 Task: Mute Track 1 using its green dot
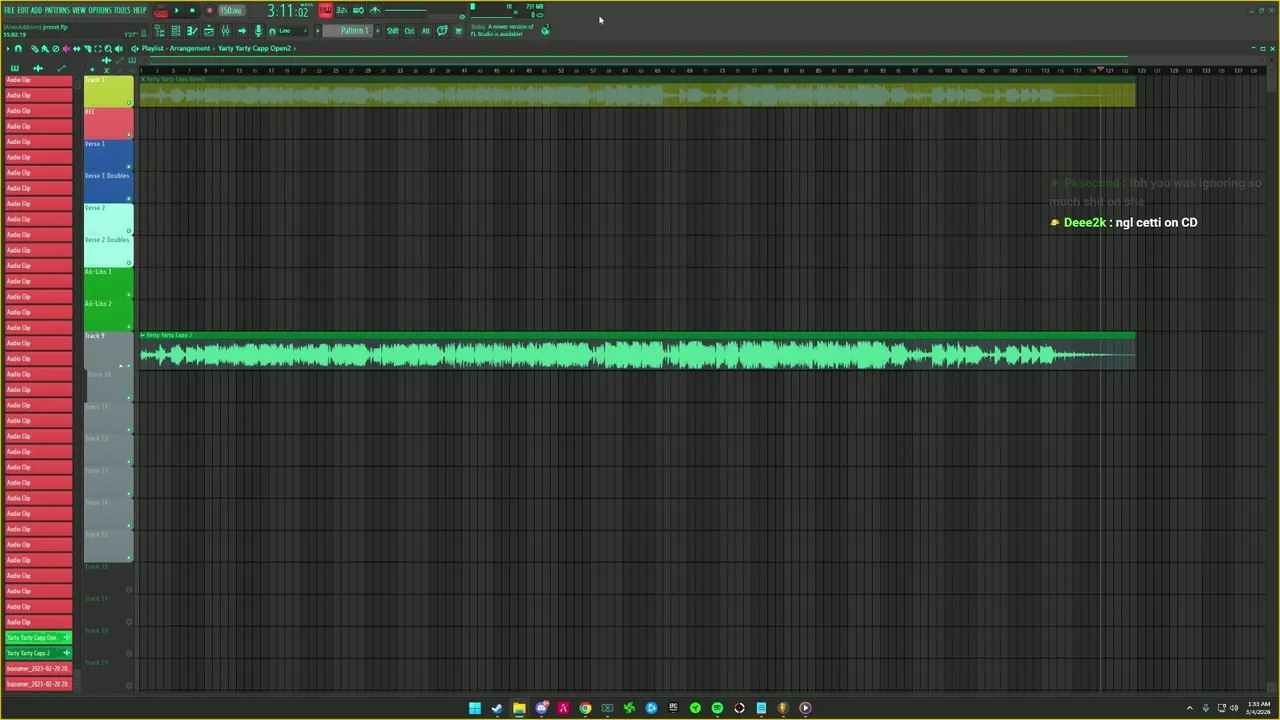tap(129, 102)
